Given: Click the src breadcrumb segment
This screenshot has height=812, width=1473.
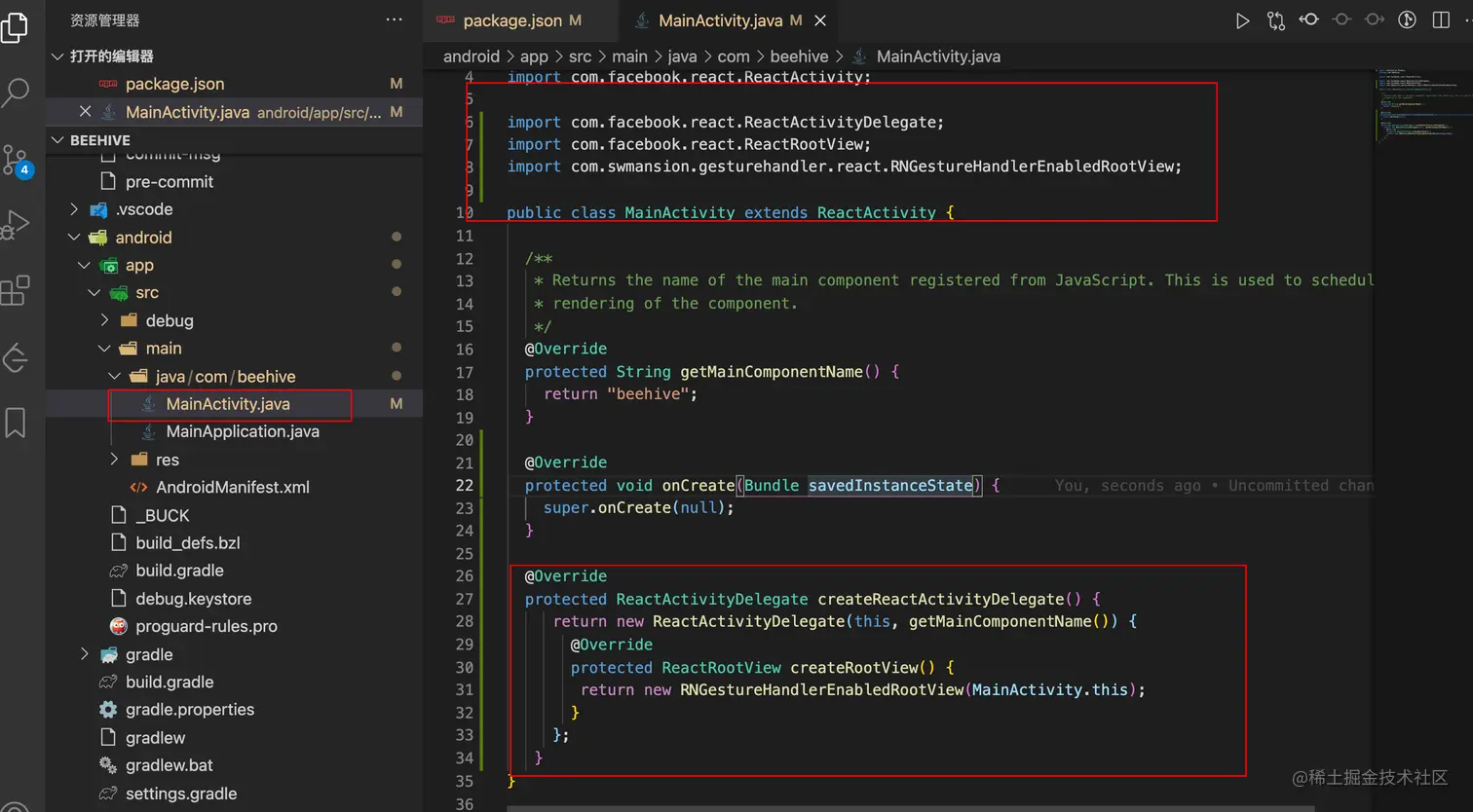Looking at the screenshot, I should point(580,56).
